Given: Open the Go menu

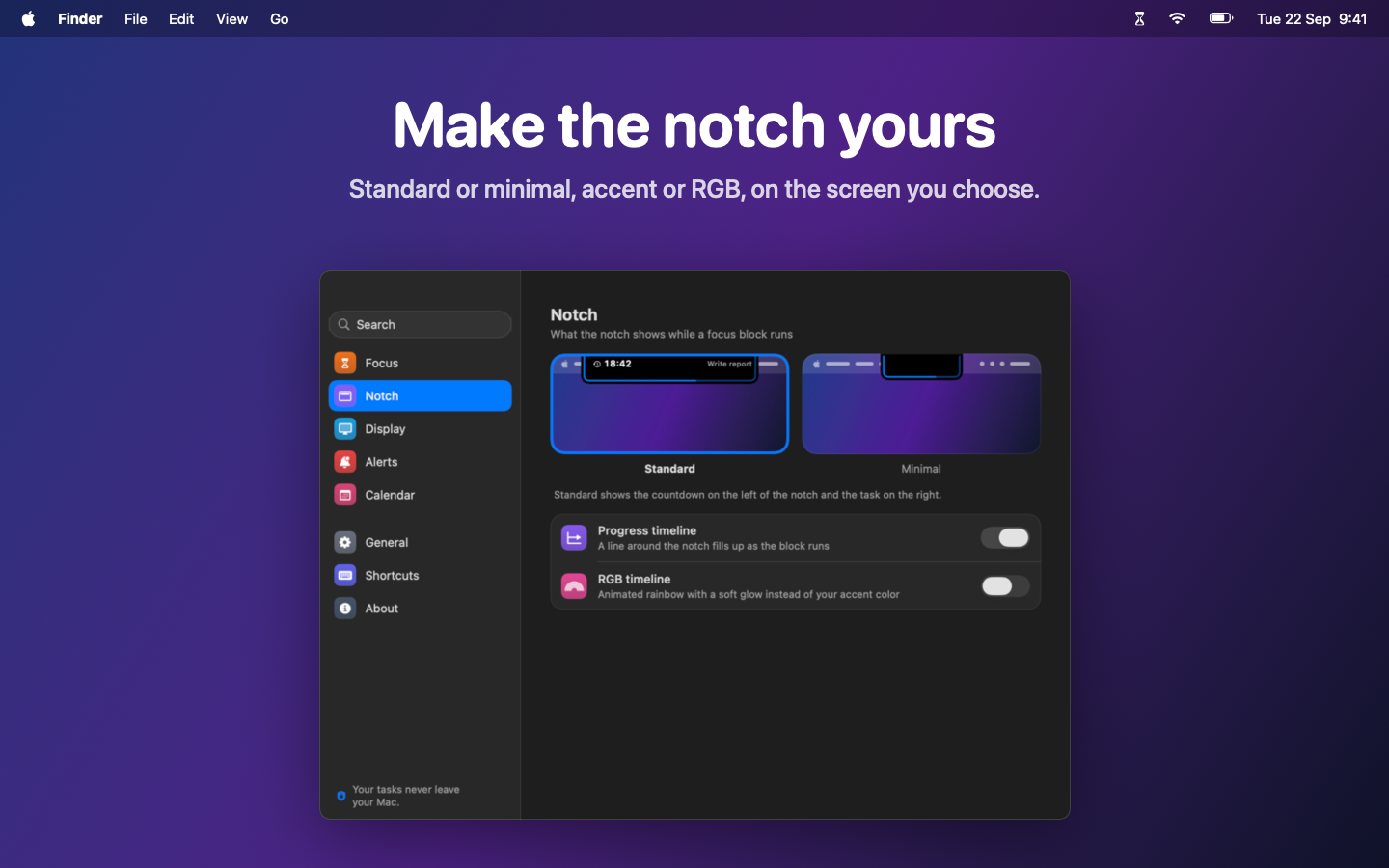Looking at the screenshot, I should [x=280, y=18].
